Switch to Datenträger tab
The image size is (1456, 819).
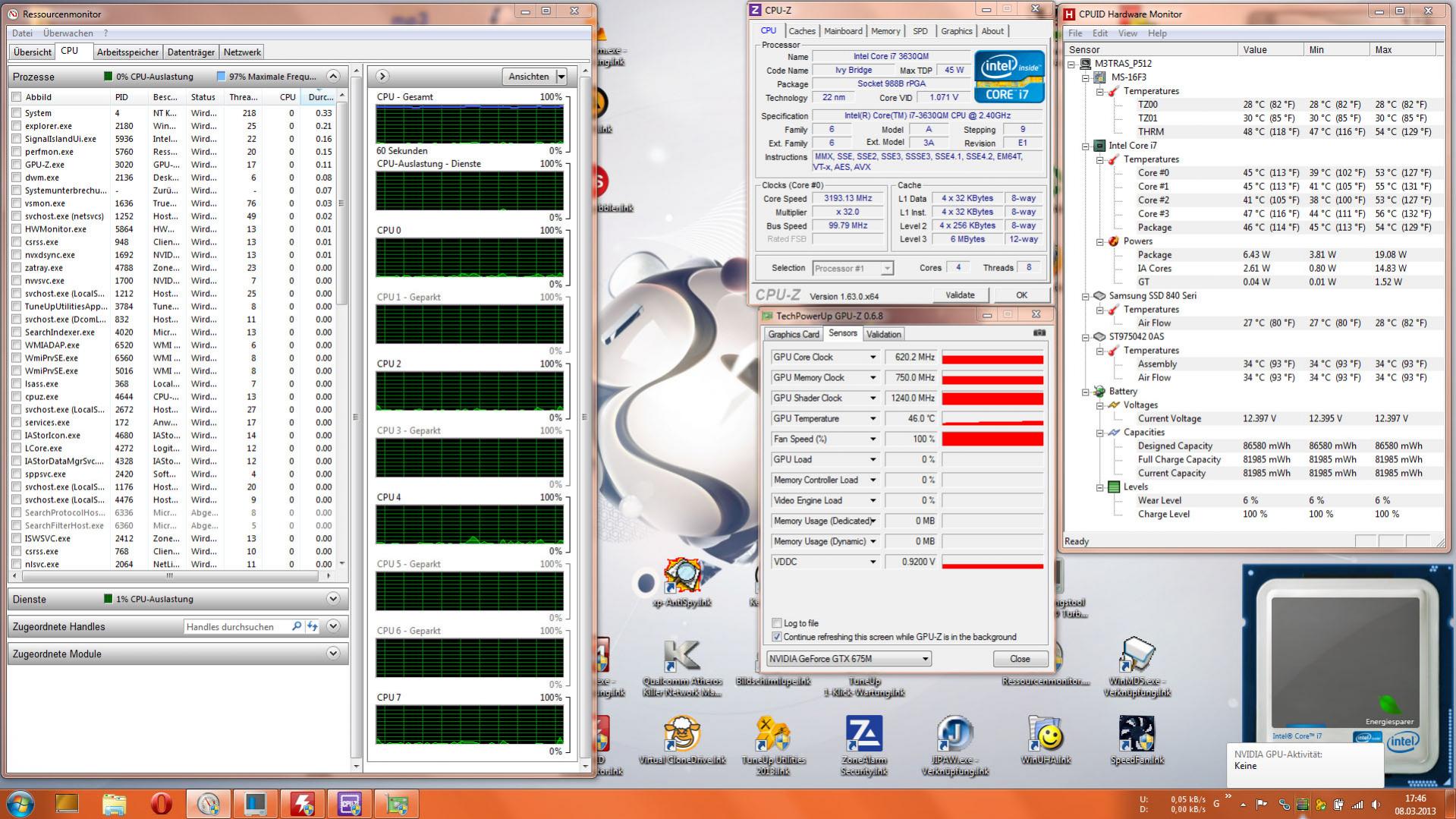pyautogui.click(x=190, y=52)
